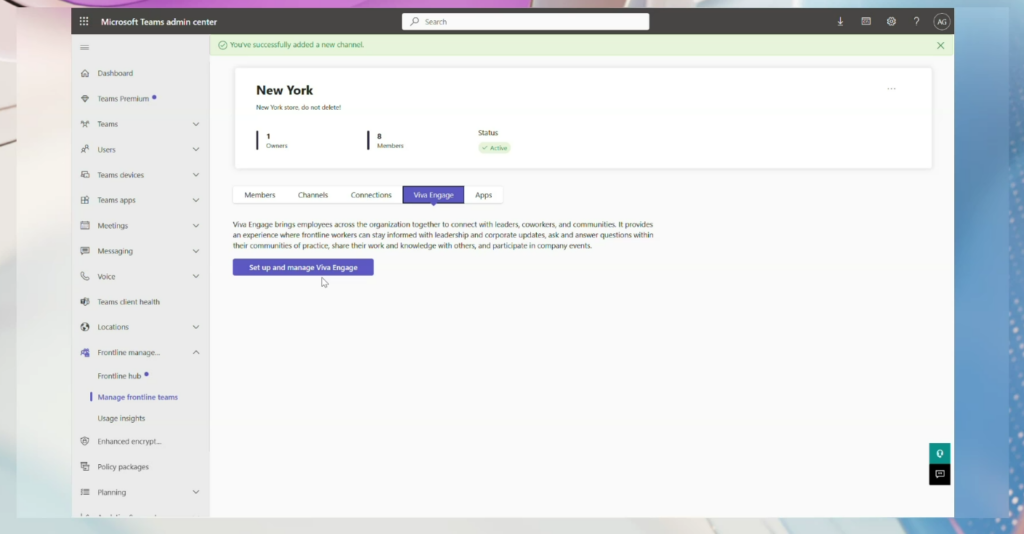Screen dimensions: 1024x534
Task: Click the Messaging chat icon
Action: pyautogui.click(x=85, y=251)
